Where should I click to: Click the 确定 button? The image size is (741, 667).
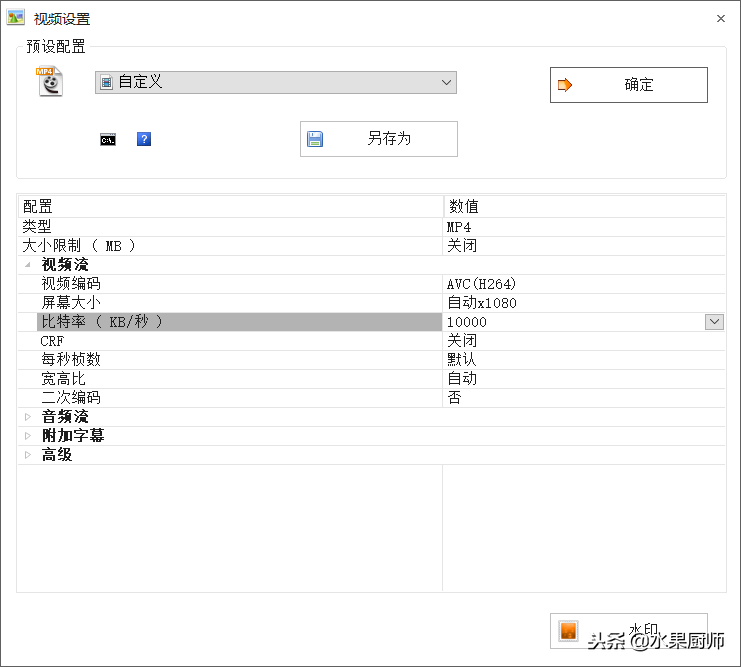point(629,85)
